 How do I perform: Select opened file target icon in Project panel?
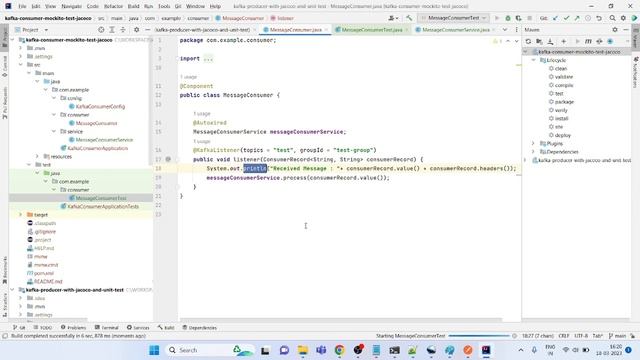pyautogui.click(x=101, y=30)
